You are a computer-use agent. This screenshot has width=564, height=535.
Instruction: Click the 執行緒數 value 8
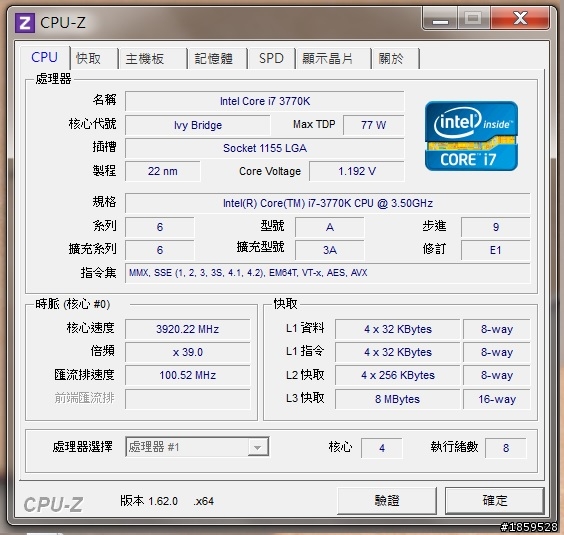point(506,448)
